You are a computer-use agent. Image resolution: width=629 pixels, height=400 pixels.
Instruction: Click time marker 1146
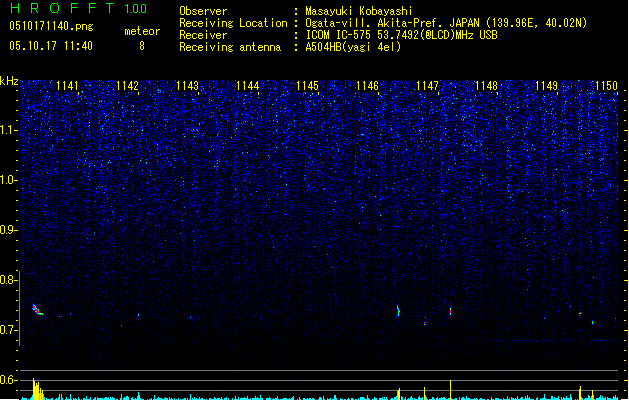pyautogui.click(x=367, y=86)
